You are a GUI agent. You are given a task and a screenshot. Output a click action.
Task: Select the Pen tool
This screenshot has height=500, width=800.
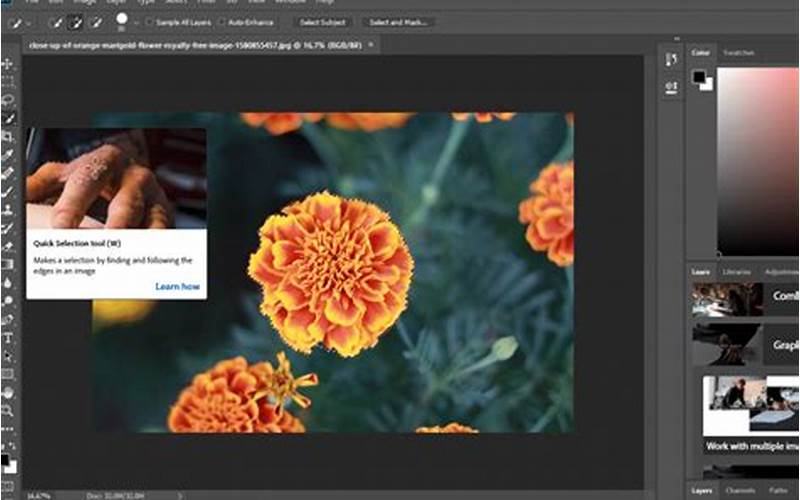[x=8, y=319]
